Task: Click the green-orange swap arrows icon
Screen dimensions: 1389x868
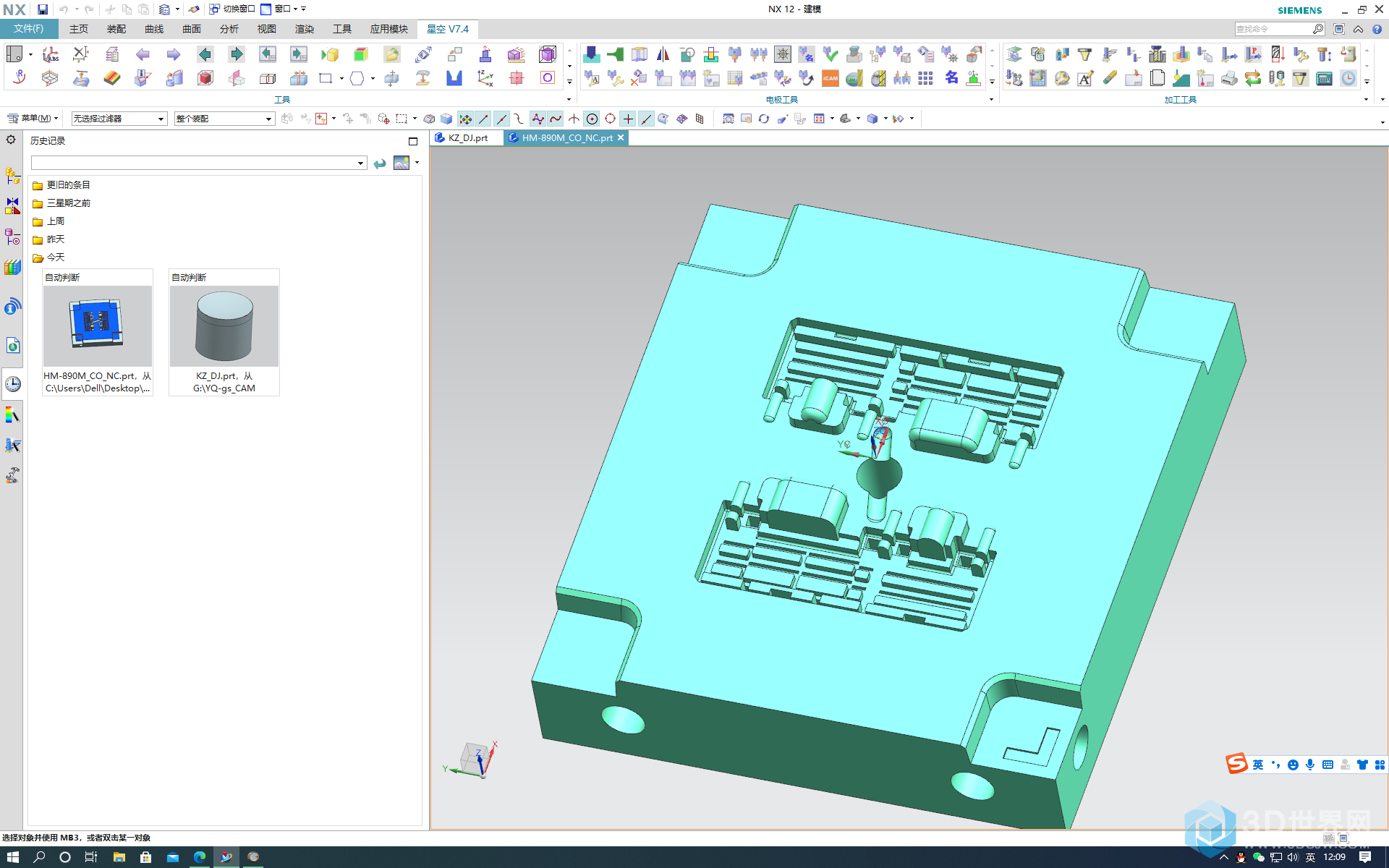Action: (x=1252, y=78)
